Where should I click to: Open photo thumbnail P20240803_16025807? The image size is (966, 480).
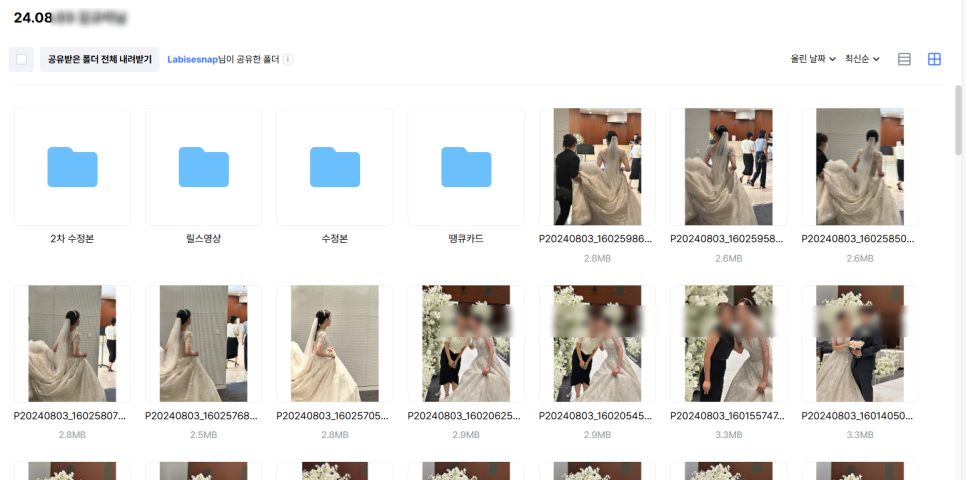[72, 344]
